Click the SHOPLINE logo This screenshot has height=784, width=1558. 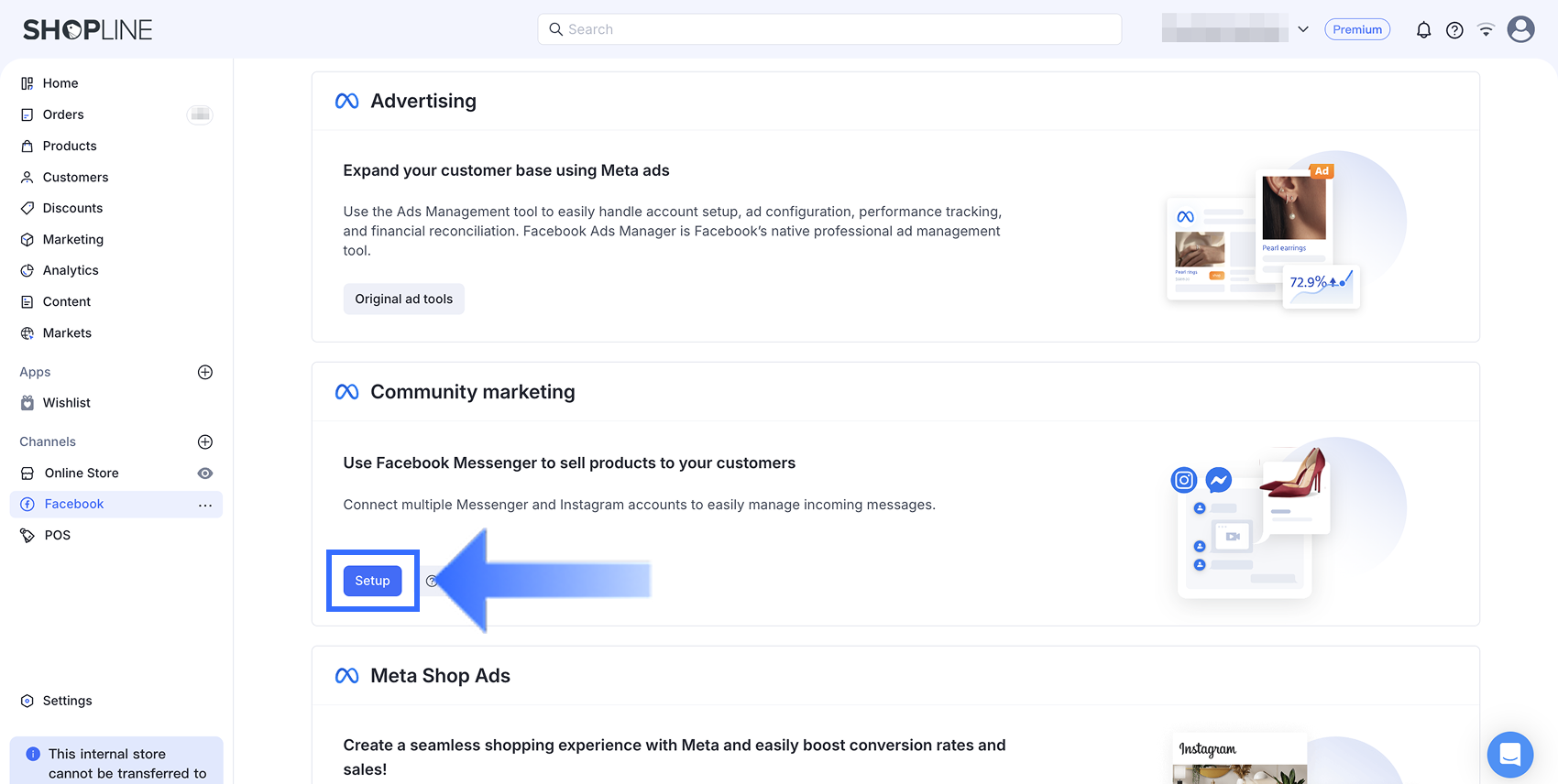[x=88, y=29]
